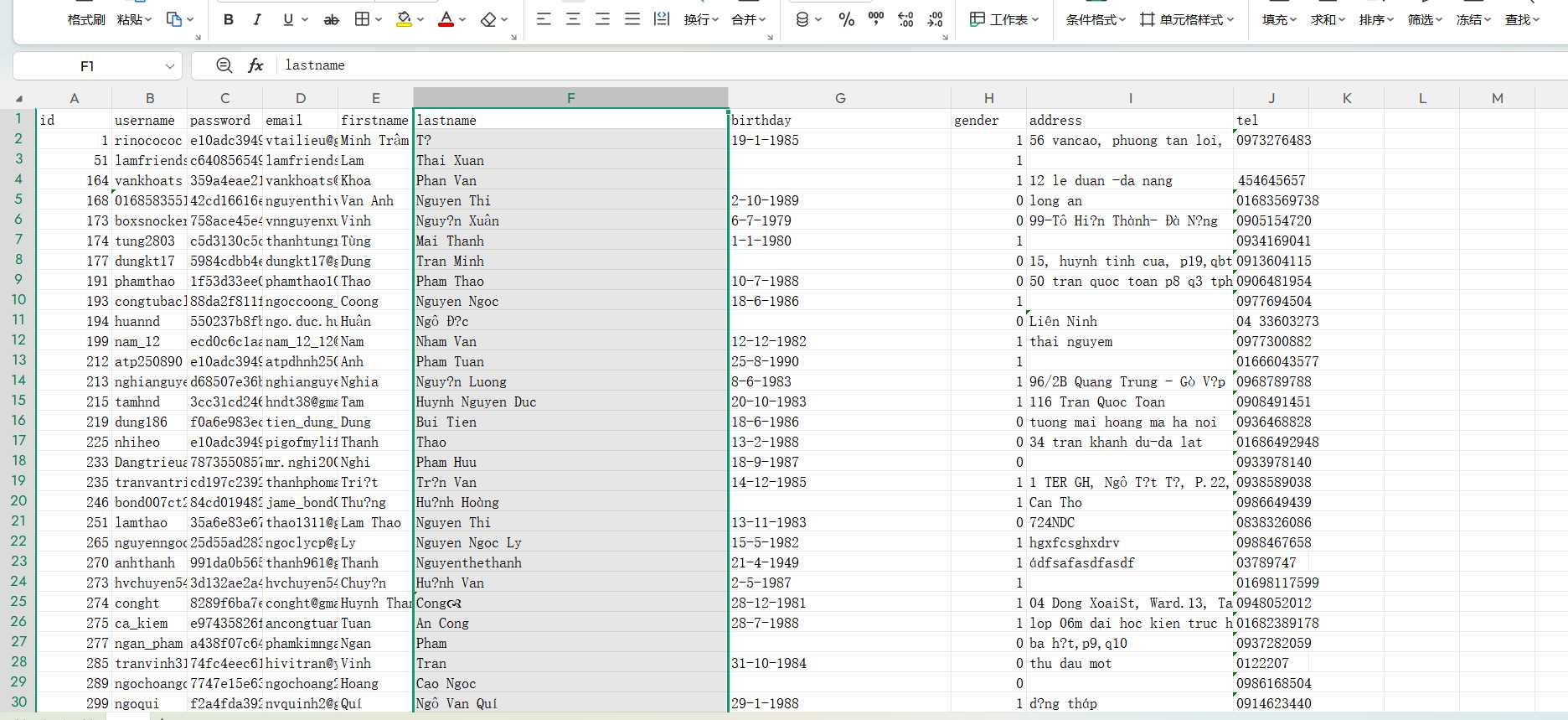This screenshot has height=720, width=1568.
Task: Expand the border style arrow
Action: click(x=379, y=19)
